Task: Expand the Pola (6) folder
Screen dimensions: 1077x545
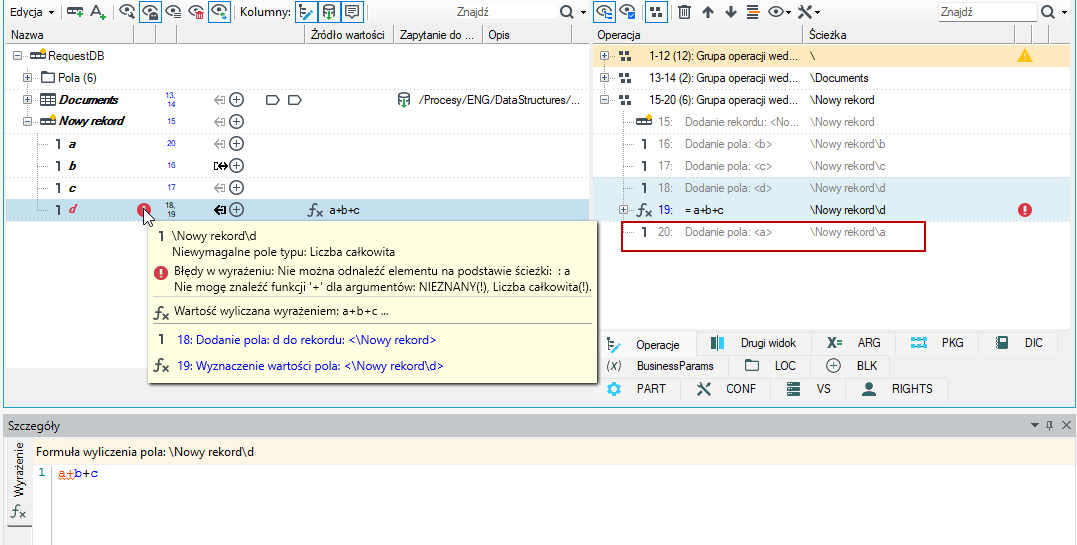Action: click(x=27, y=78)
